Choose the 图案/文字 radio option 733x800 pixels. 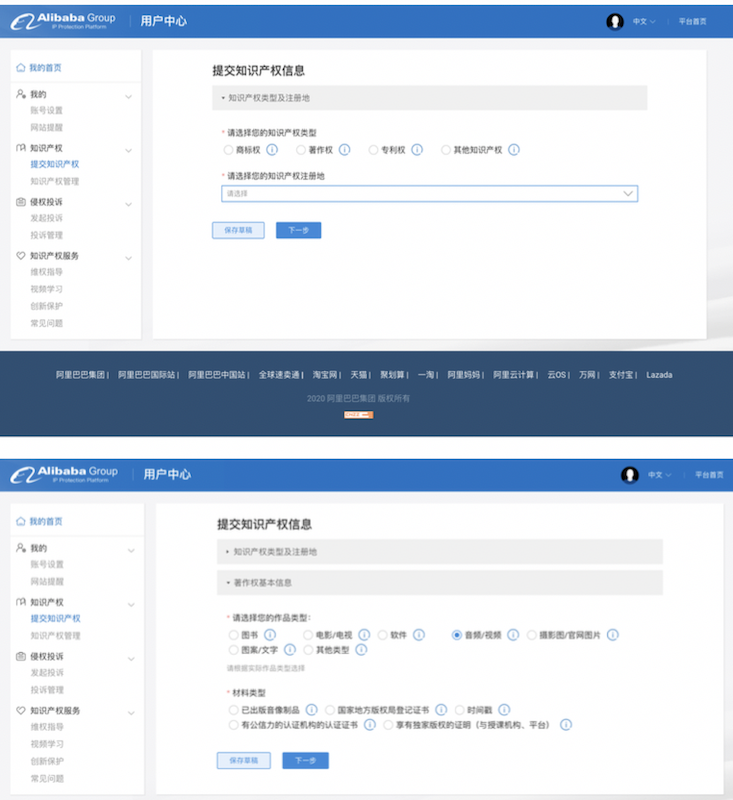(x=234, y=650)
